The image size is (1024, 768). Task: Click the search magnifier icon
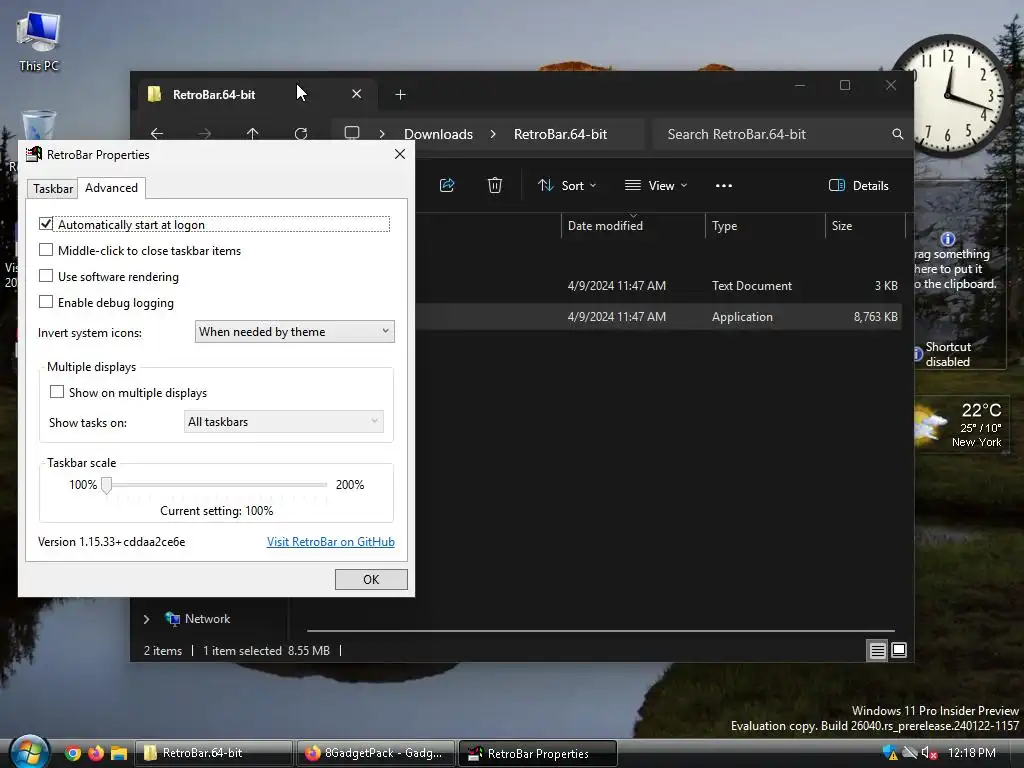point(898,134)
